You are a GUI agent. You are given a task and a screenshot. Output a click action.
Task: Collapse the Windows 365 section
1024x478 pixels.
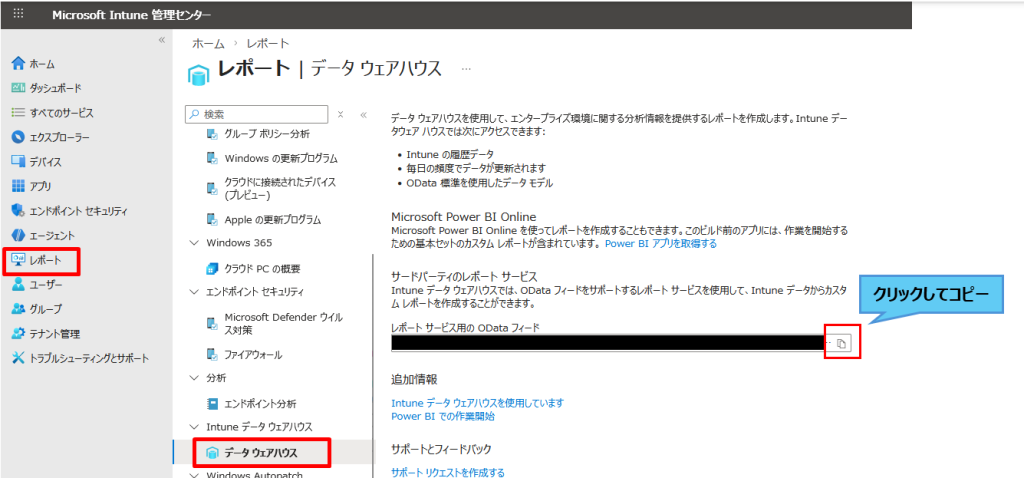click(x=194, y=243)
